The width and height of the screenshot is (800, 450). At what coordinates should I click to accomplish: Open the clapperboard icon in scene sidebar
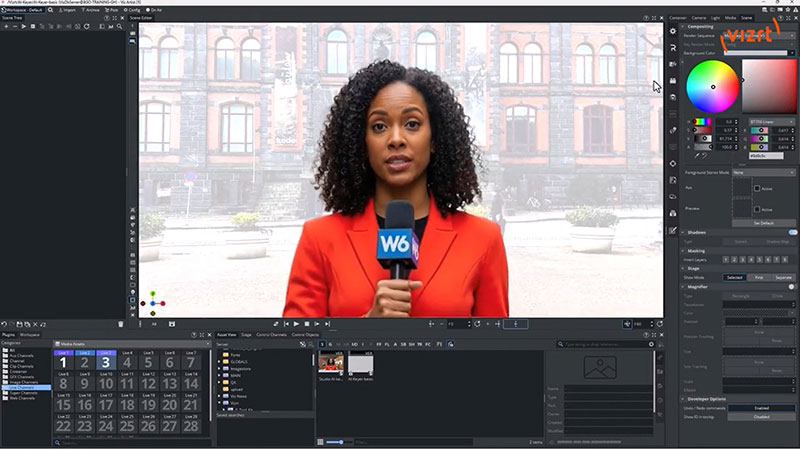point(673,81)
